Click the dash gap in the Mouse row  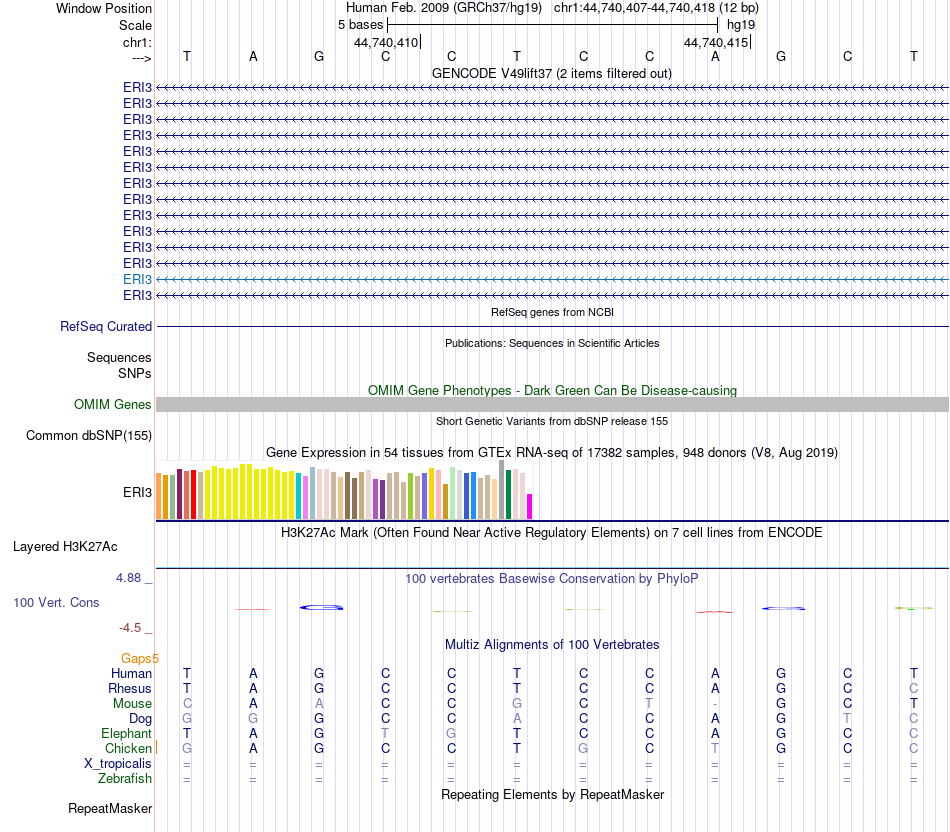pos(716,704)
